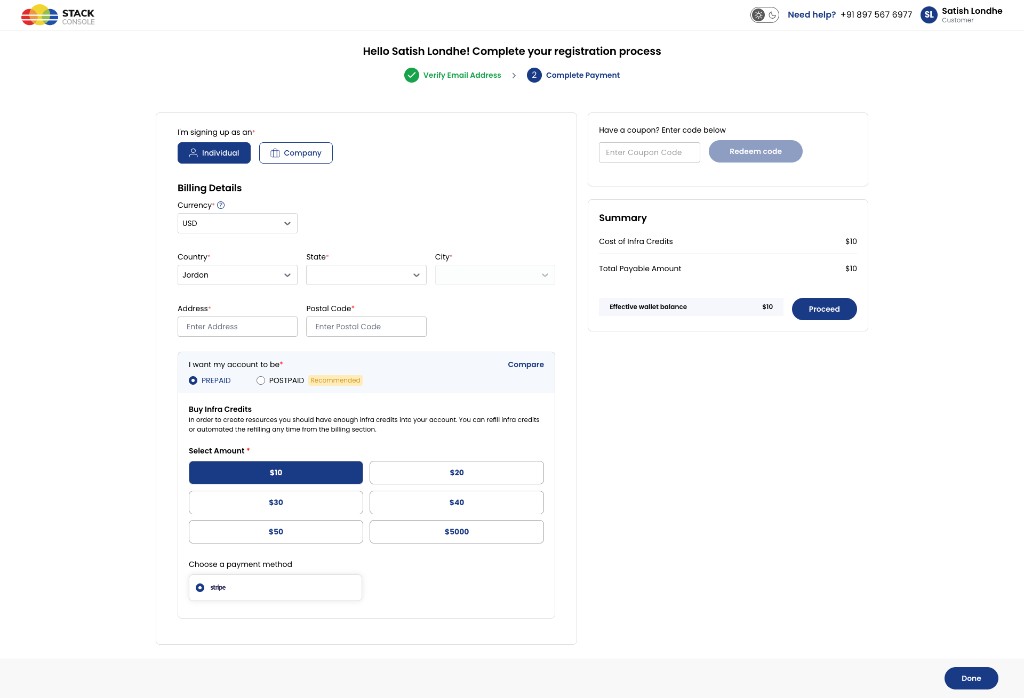Click the Buy Infra Credits heading

point(220,409)
